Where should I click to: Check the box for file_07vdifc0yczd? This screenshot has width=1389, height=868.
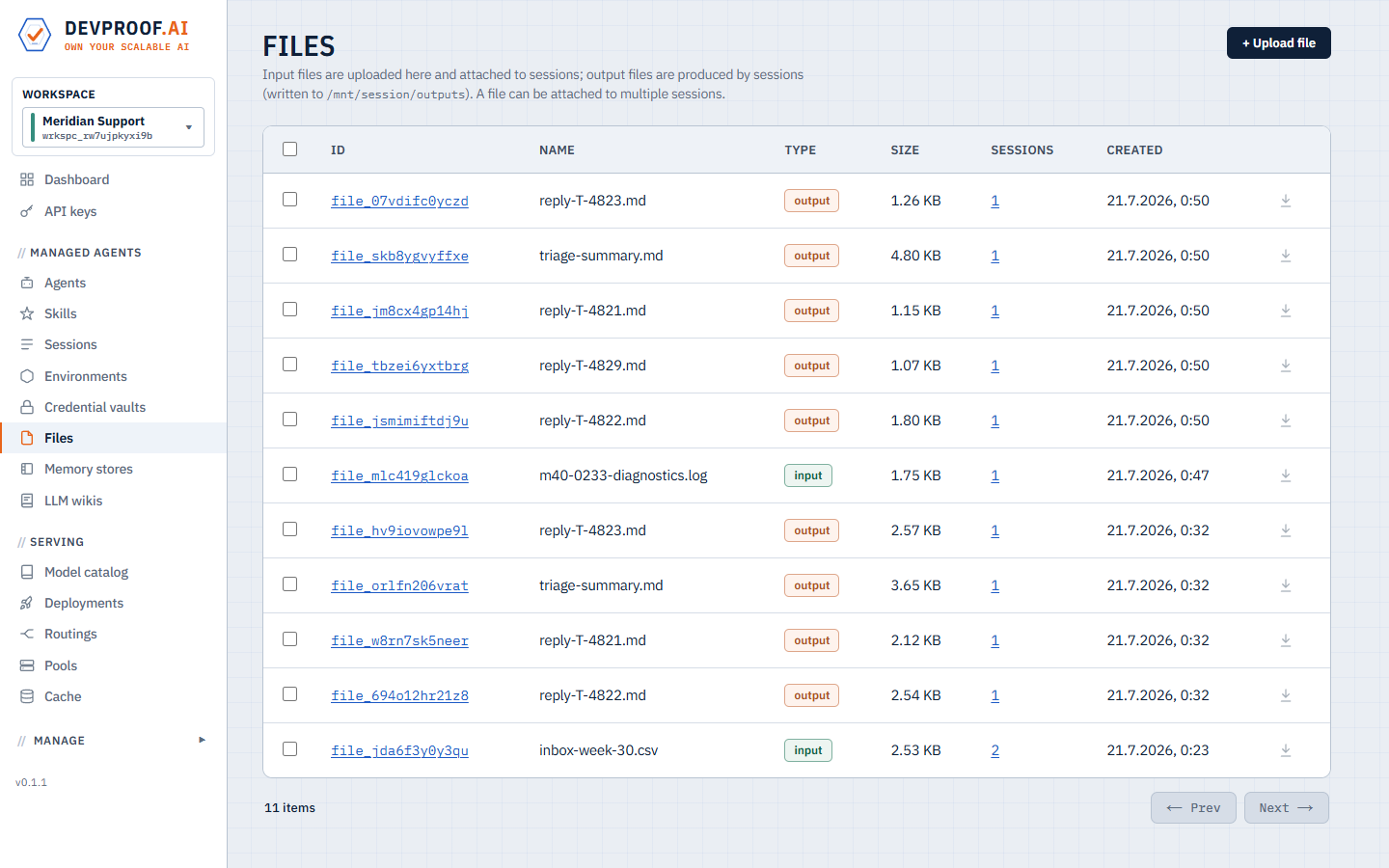[x=289, y=199]
